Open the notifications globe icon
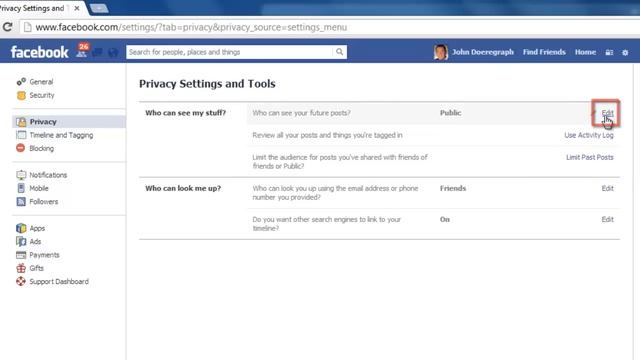Viewport: 640px width, 360px height. pos(113,52)
